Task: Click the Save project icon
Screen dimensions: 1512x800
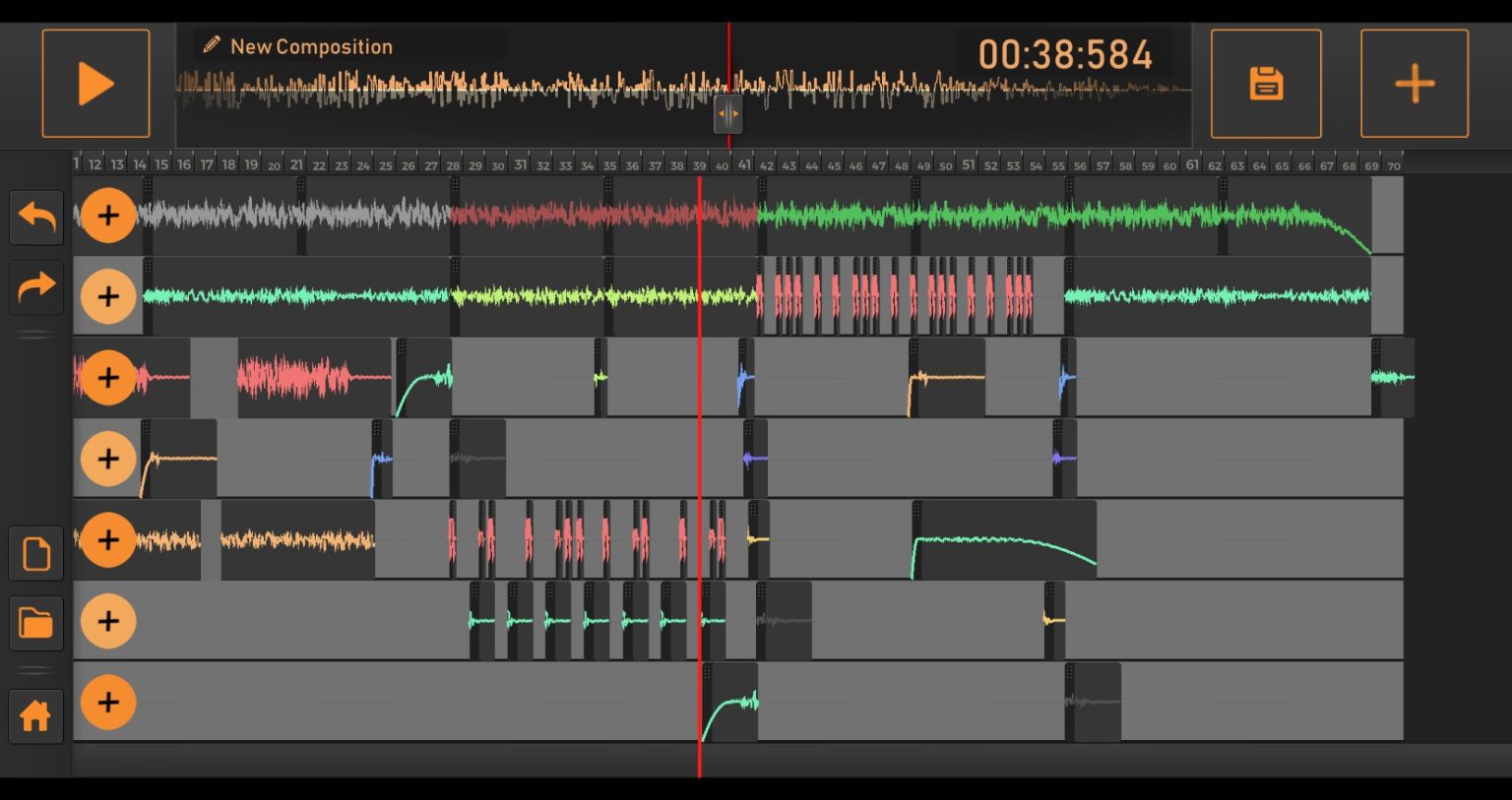Action: pyautogui.click(x=1266, y=83)
